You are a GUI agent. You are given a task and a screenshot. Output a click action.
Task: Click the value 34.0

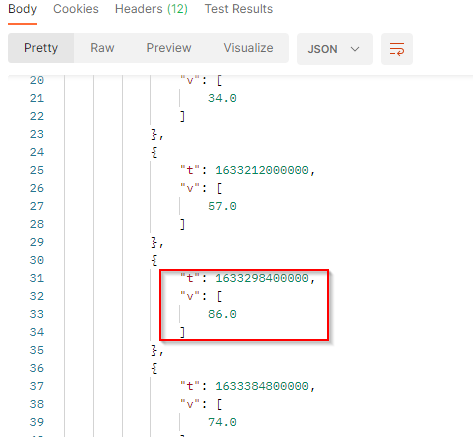pos(222,98)
